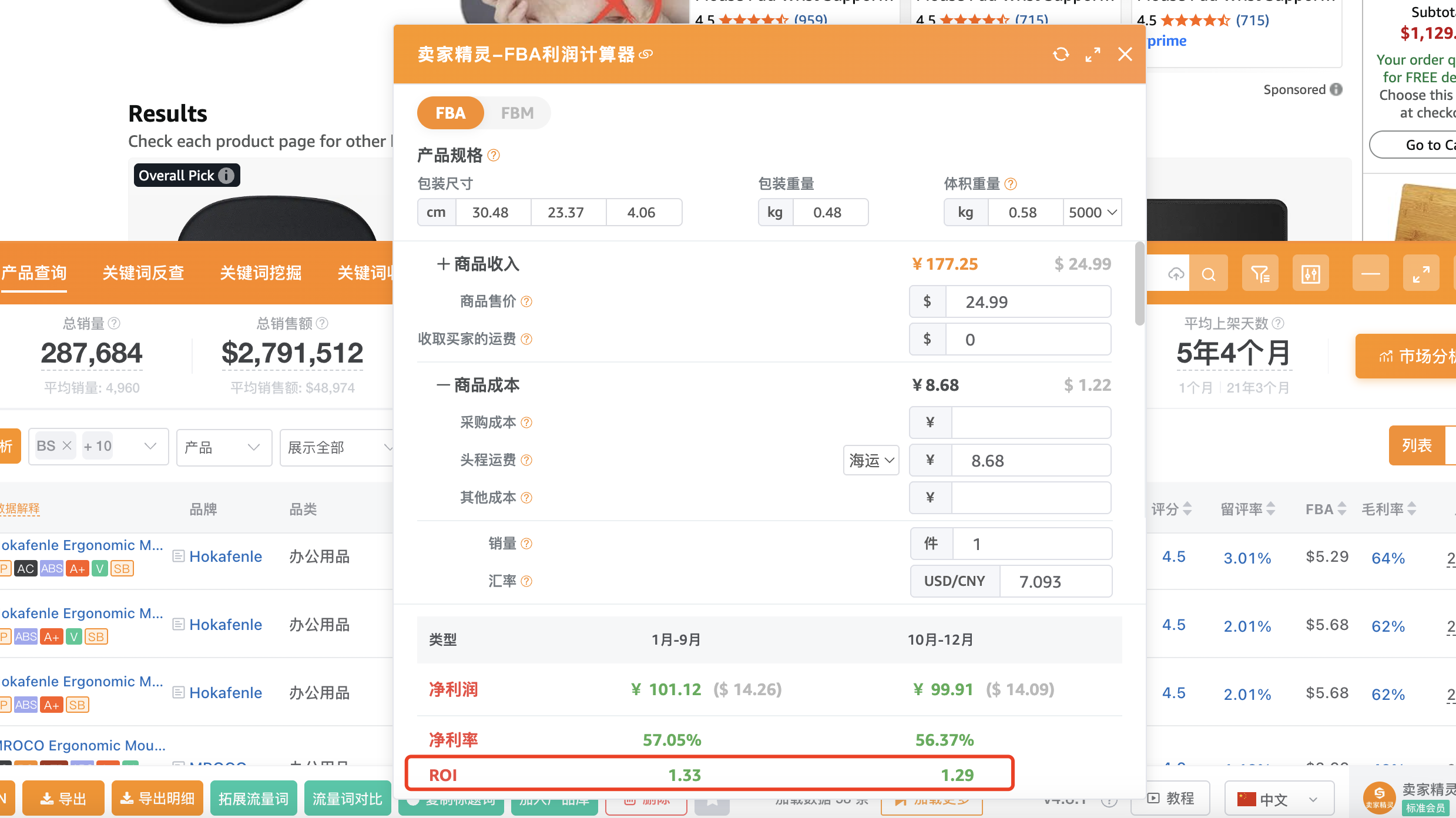This screenshot has width=1456, height=818.
Task: Open the 海运 shipping method dropdown
Action: pos(871,460)
